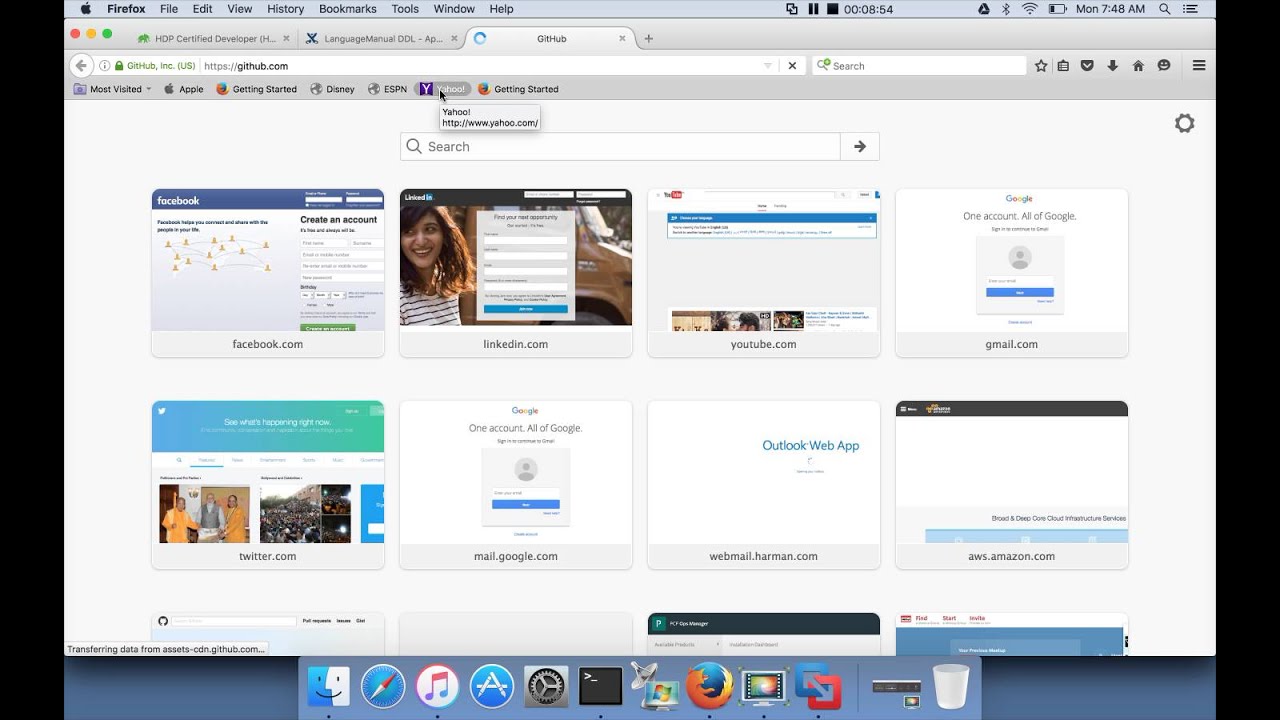Screen dimensions: 1280x720
Task: Open VMware Fusion in the dock
Action: (x=818, y=687)
